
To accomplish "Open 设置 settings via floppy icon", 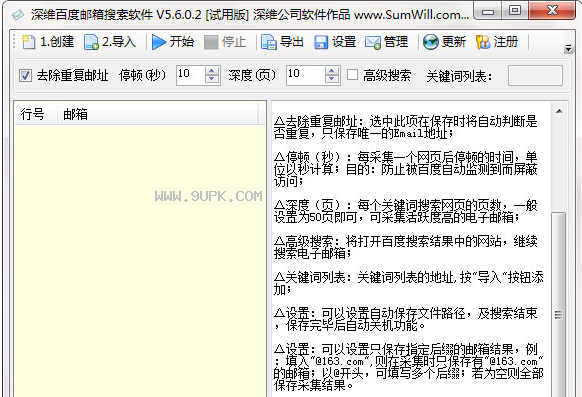I will click(321, 42).
